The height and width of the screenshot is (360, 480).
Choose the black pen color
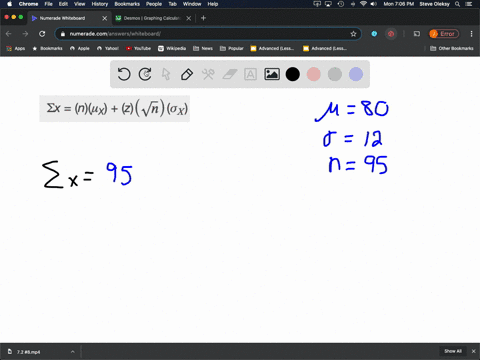point(293,74)
